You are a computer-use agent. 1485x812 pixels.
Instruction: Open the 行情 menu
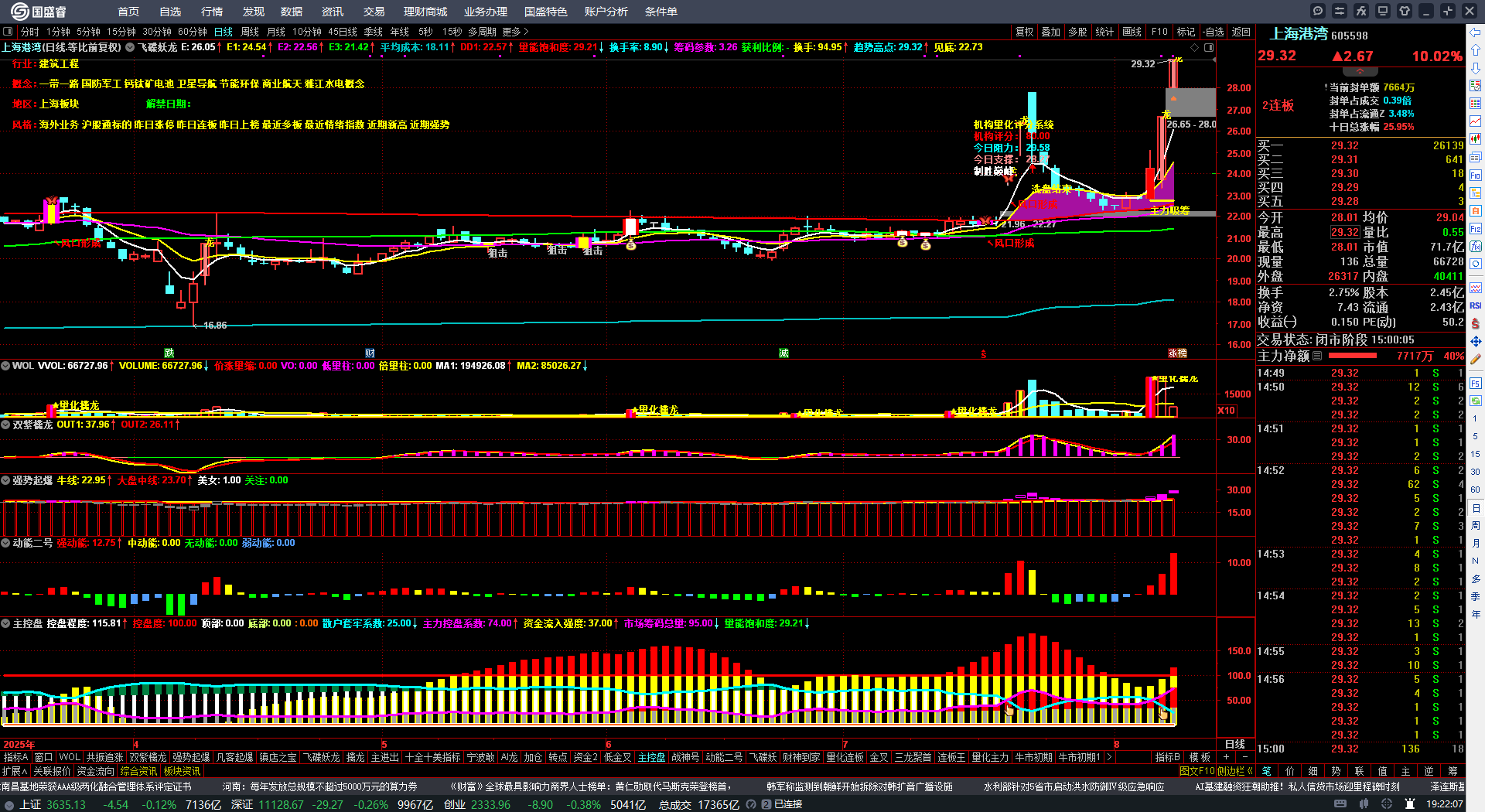212,12
